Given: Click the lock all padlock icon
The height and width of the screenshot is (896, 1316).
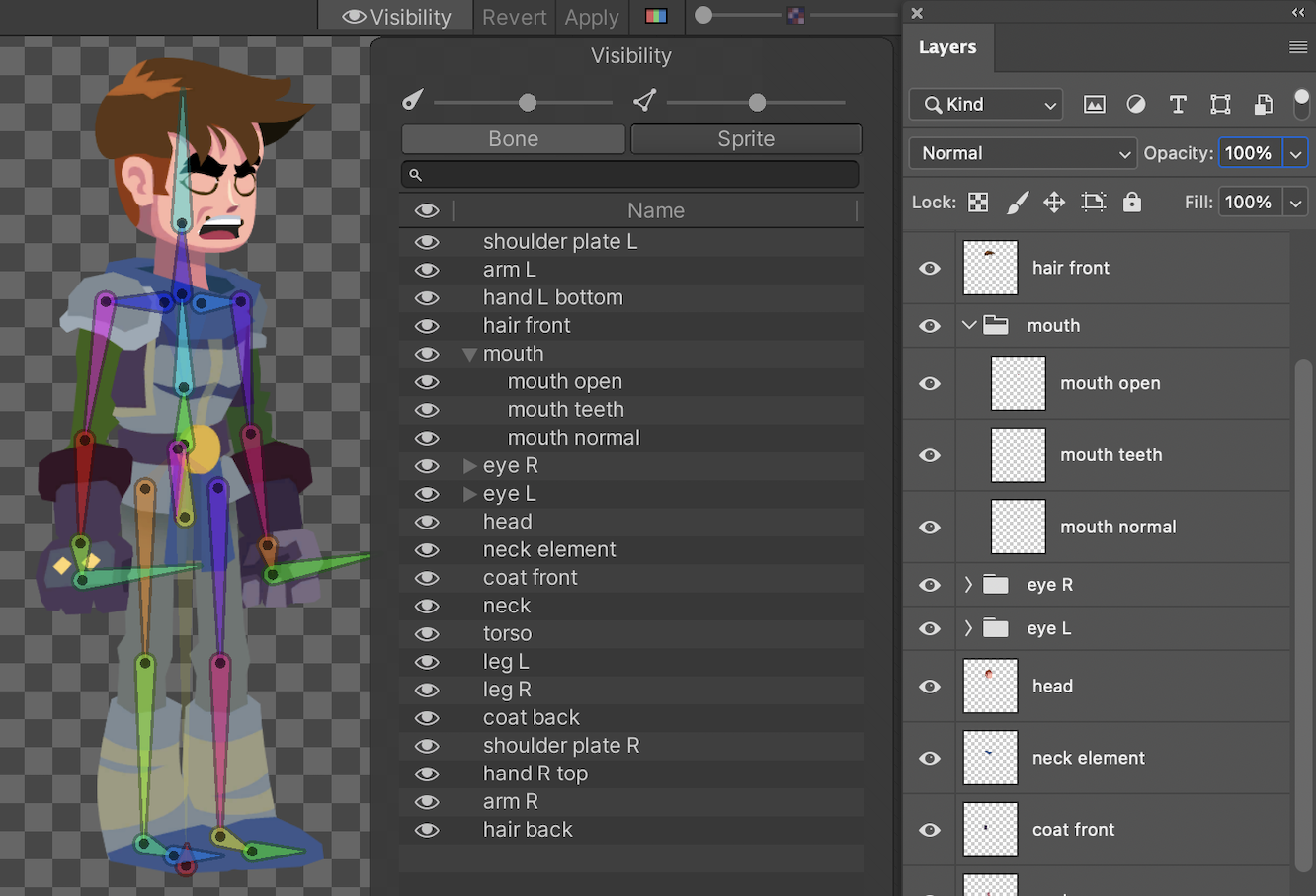Looking at the screenshot, I should pos(1132,203).
